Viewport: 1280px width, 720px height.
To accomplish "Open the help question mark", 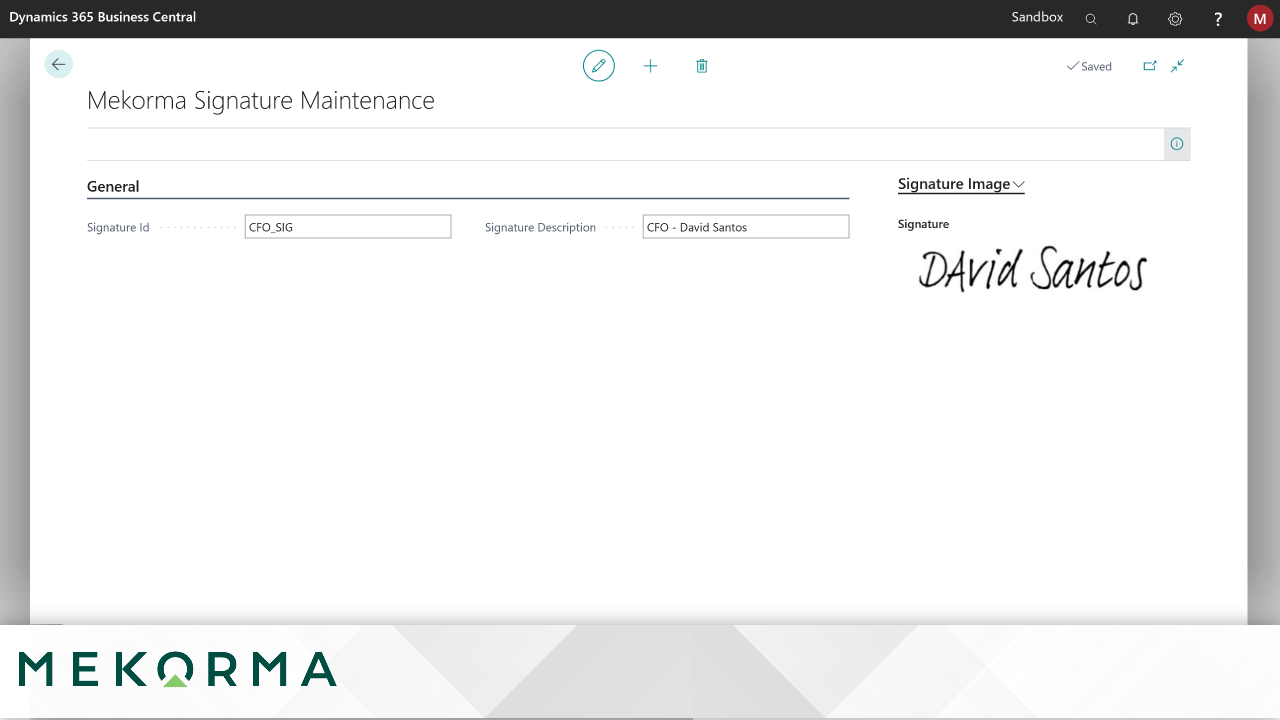I will tap(1218, 19).
